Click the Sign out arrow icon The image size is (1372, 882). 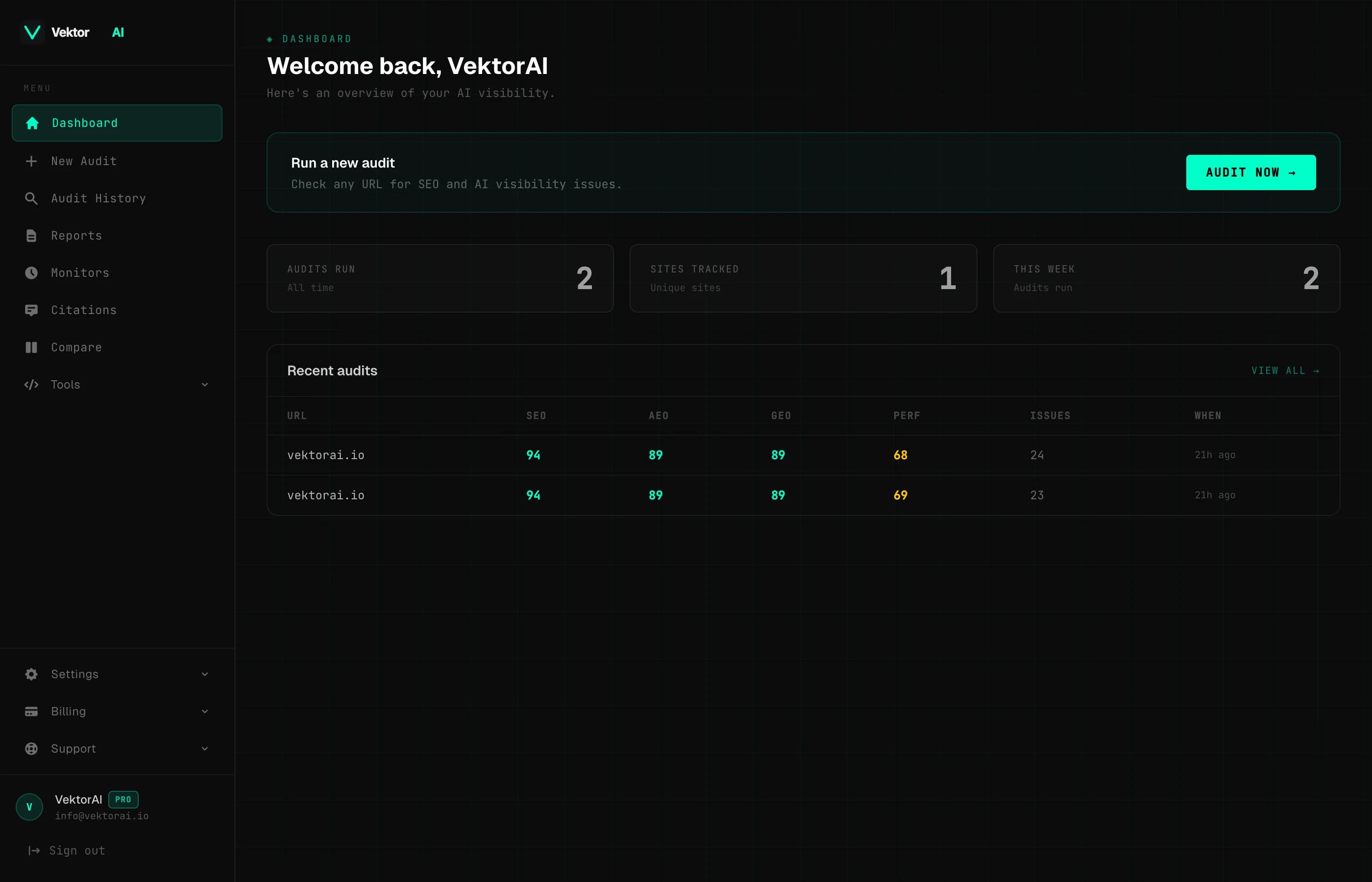34,851
